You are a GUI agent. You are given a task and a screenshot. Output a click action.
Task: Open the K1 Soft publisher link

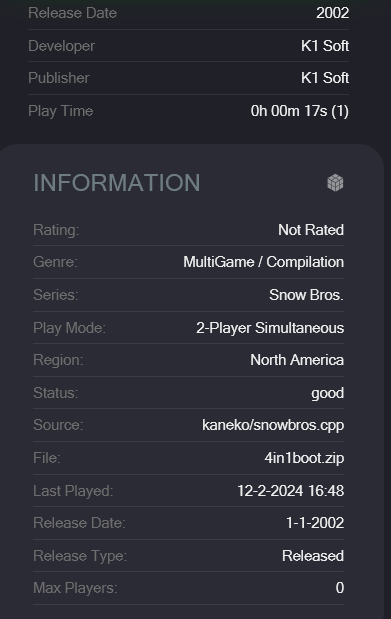pyautogui.click(x=325, y=78)
